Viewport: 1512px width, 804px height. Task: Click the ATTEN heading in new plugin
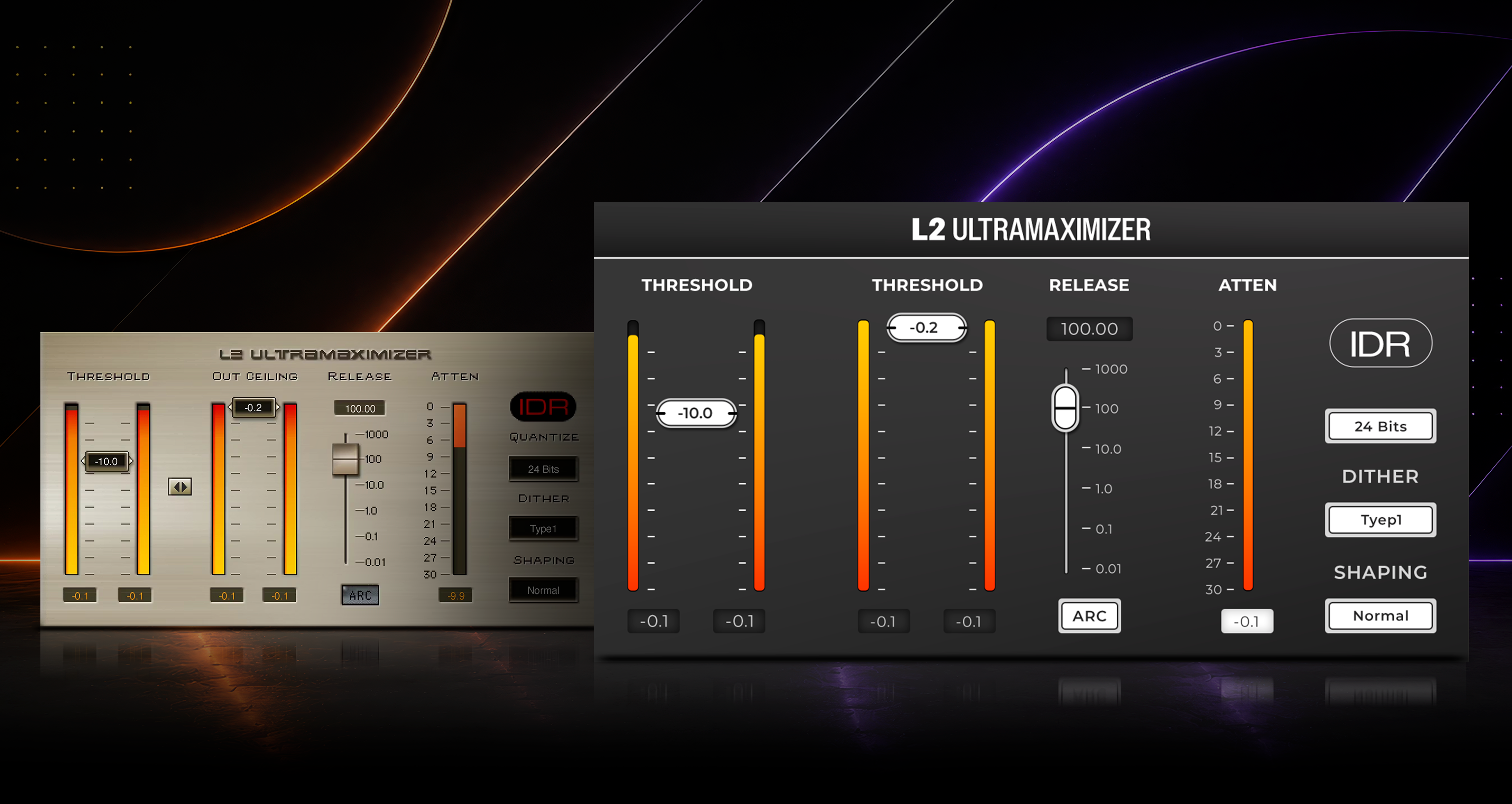[1247, 285]
